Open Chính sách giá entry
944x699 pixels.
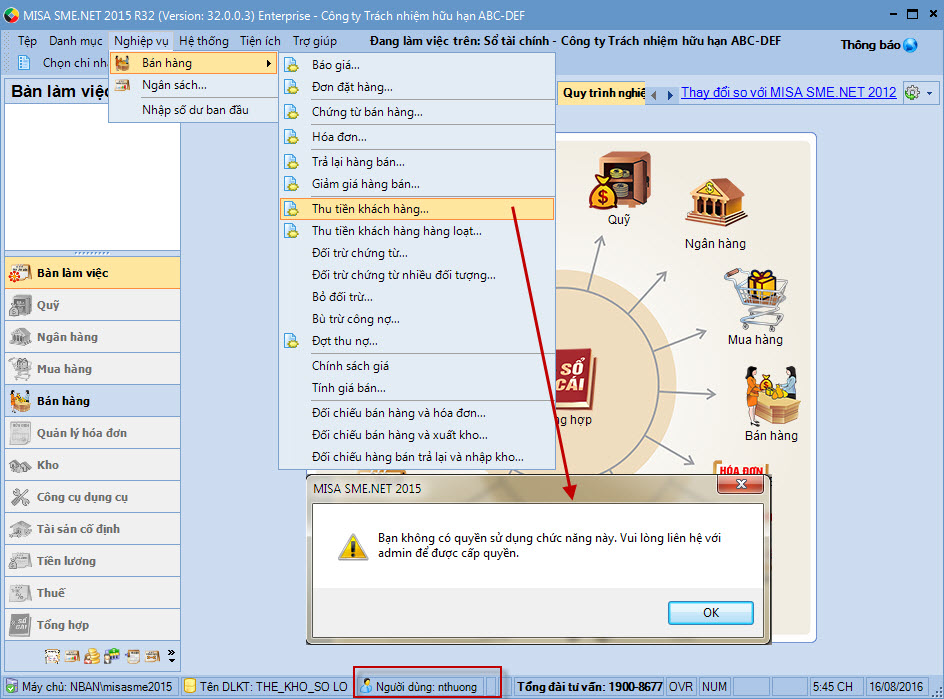pos(417,366)
